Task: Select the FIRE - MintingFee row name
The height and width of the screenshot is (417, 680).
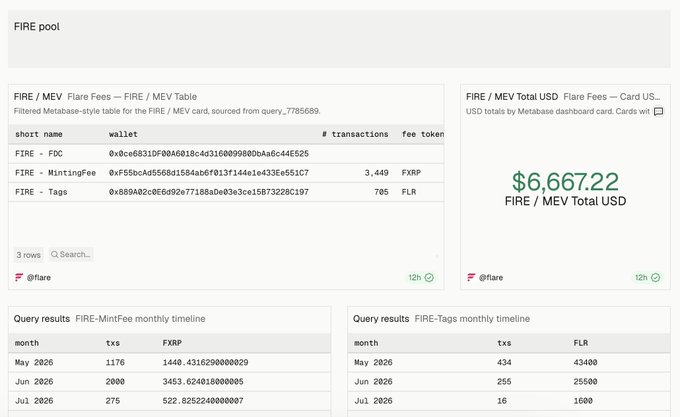Action: point(56,173)
